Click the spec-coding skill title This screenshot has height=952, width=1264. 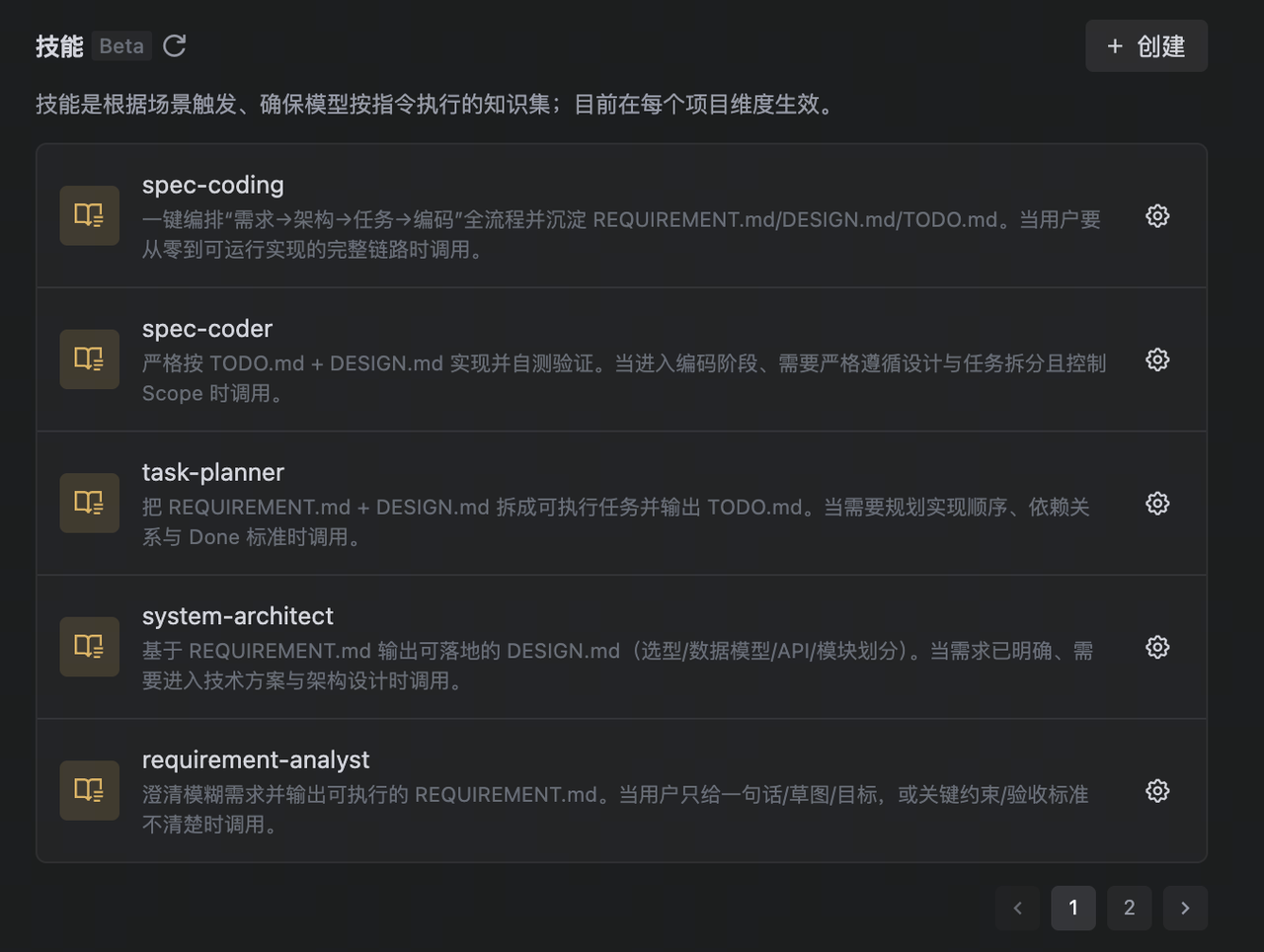[212, 185]
